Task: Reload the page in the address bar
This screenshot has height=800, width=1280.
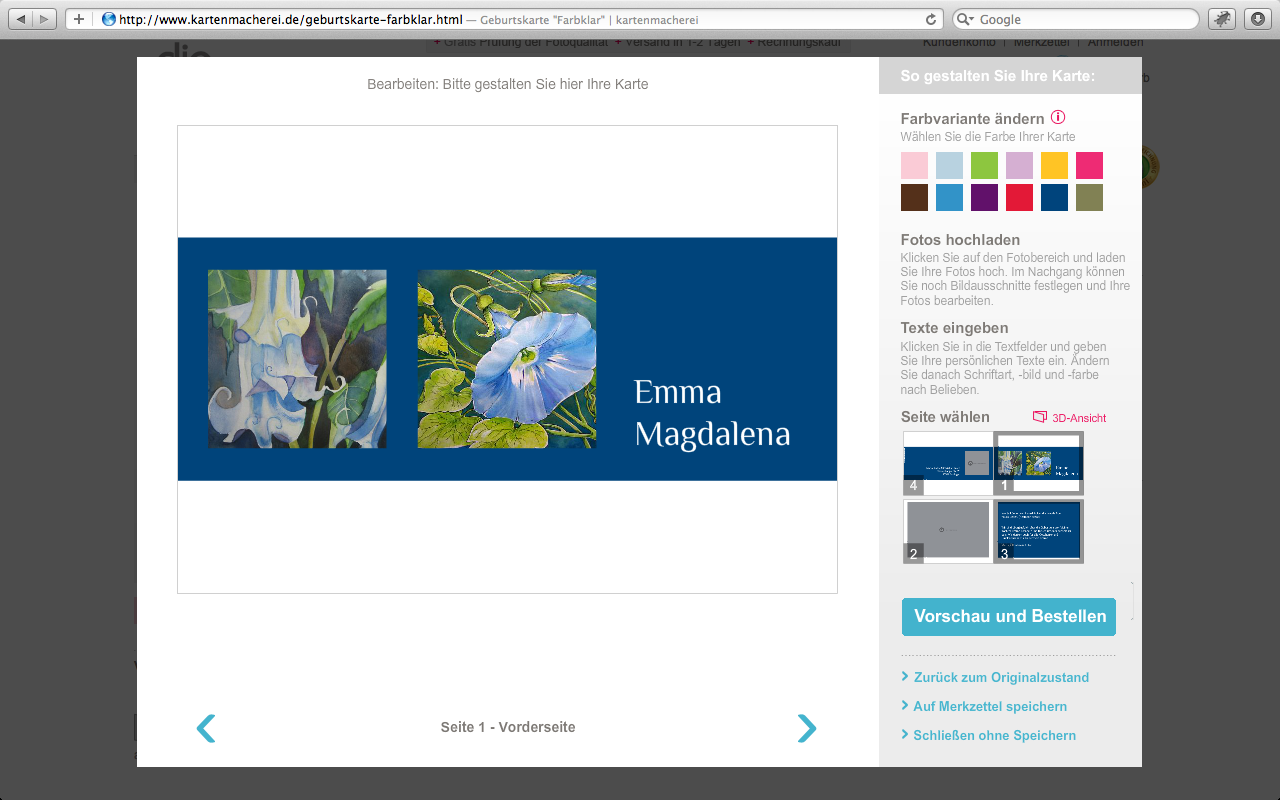Action: pyautogui.click(x=931, y=19)
